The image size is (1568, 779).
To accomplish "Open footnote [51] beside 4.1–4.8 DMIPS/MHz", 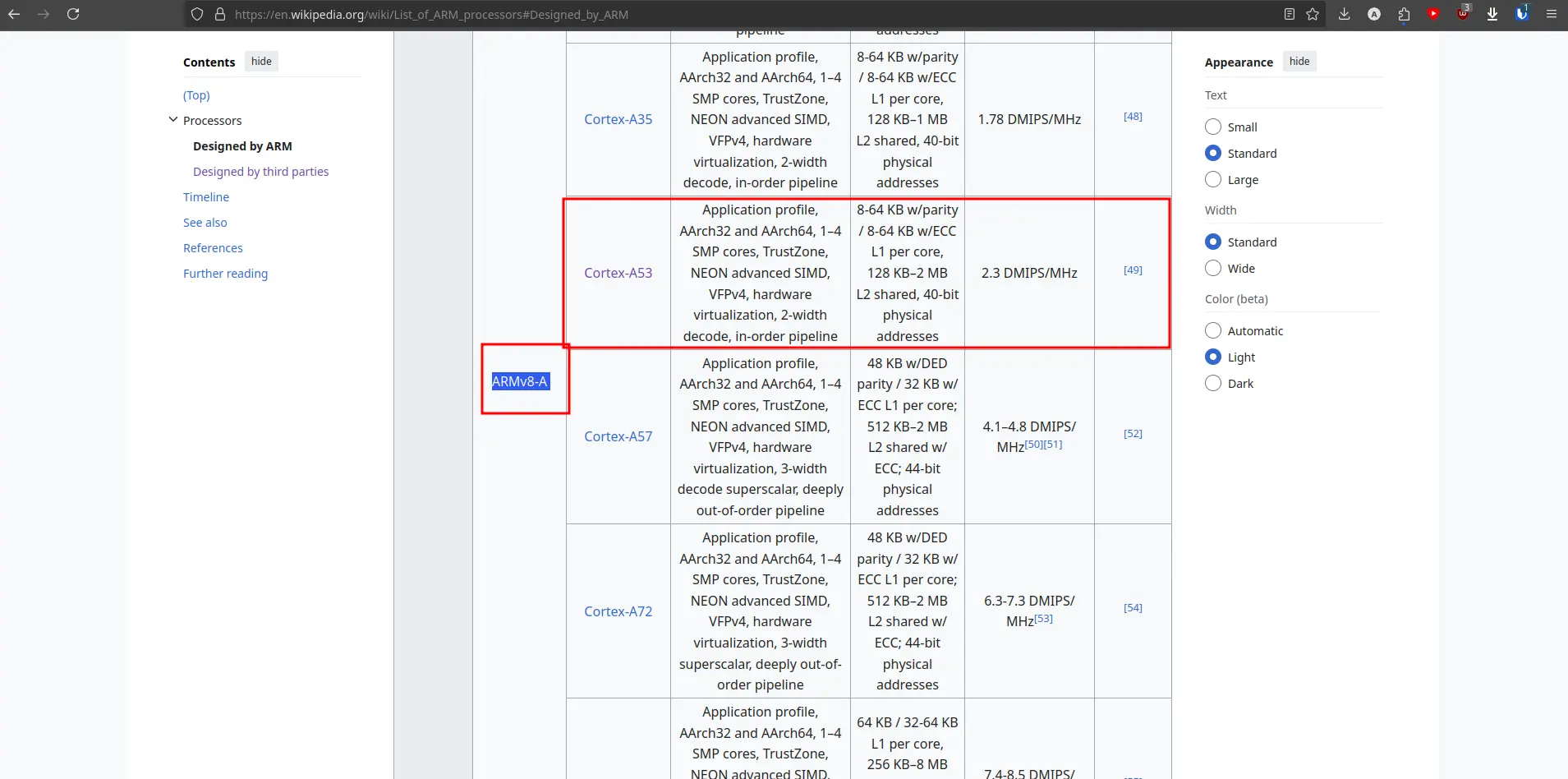I will [x=1053, y=445].
